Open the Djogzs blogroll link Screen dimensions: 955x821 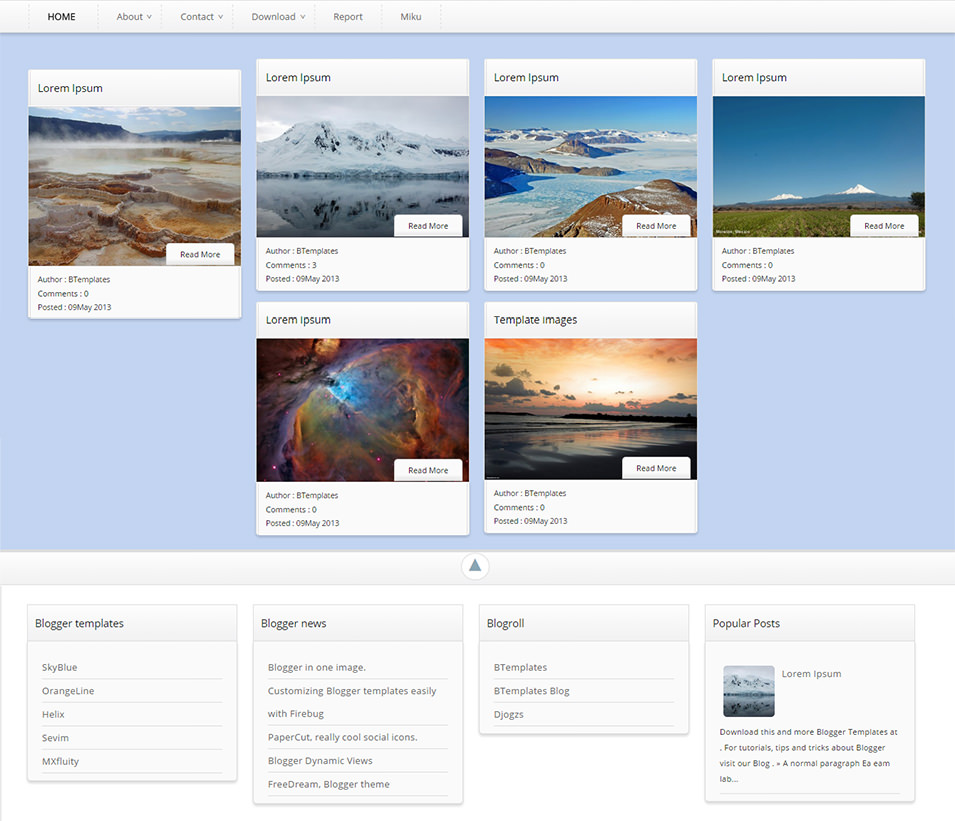(x=507, y=714)
